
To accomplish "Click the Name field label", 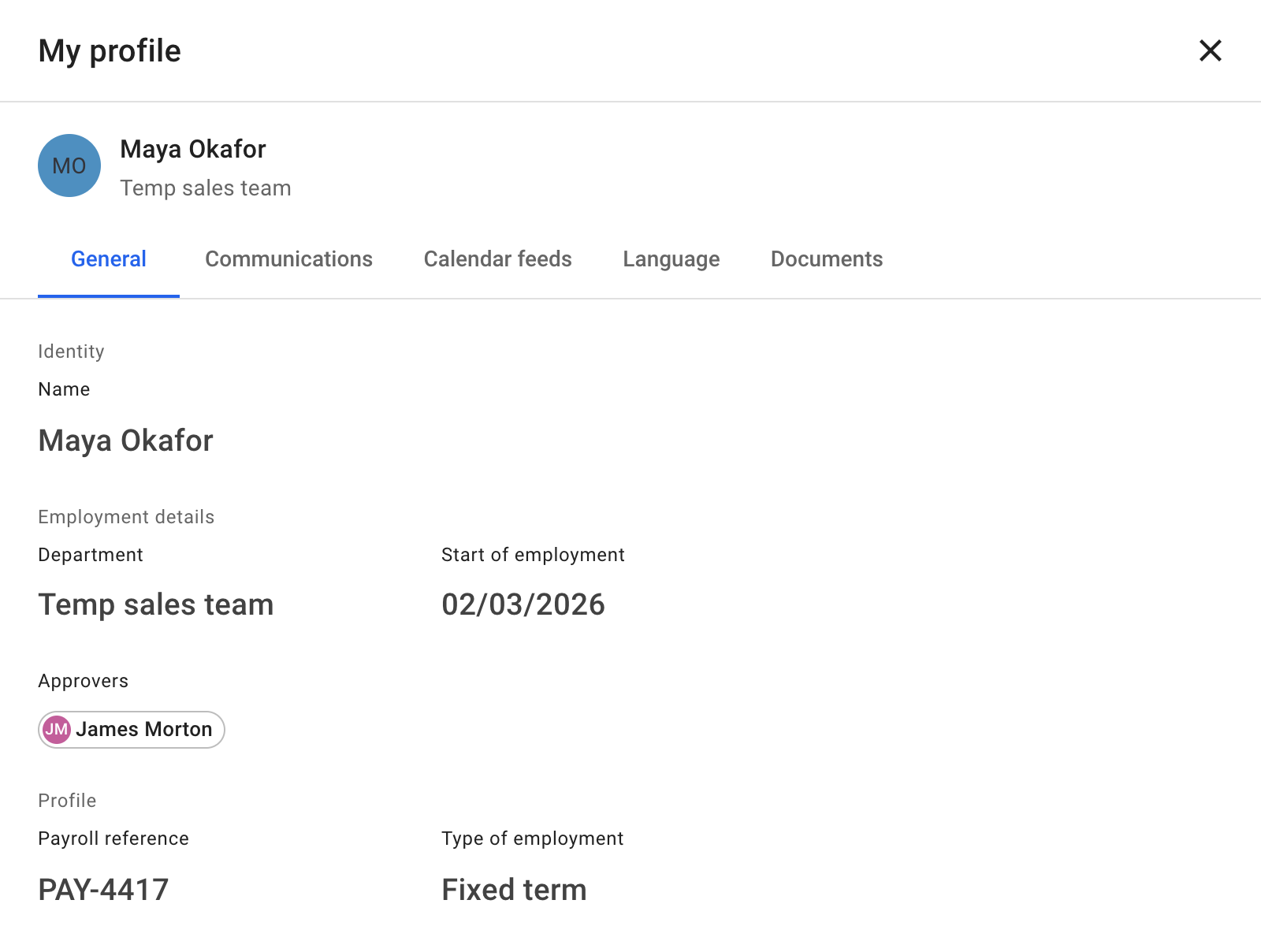I will coord(64,389).
